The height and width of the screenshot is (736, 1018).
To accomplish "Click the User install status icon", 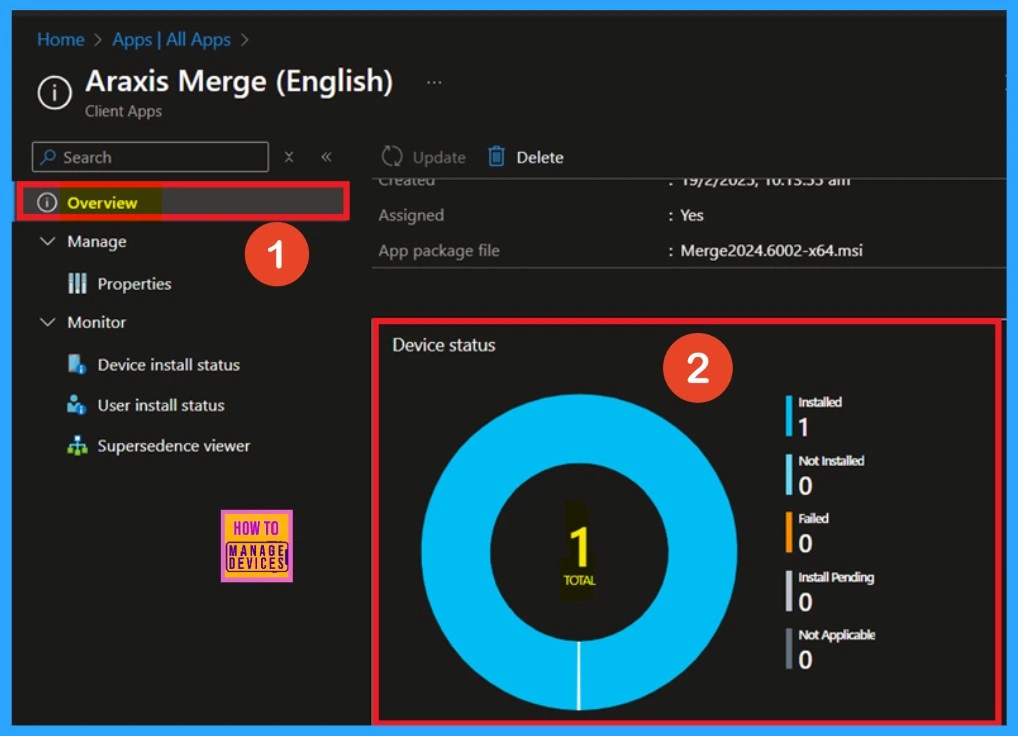I will (77, 404).
